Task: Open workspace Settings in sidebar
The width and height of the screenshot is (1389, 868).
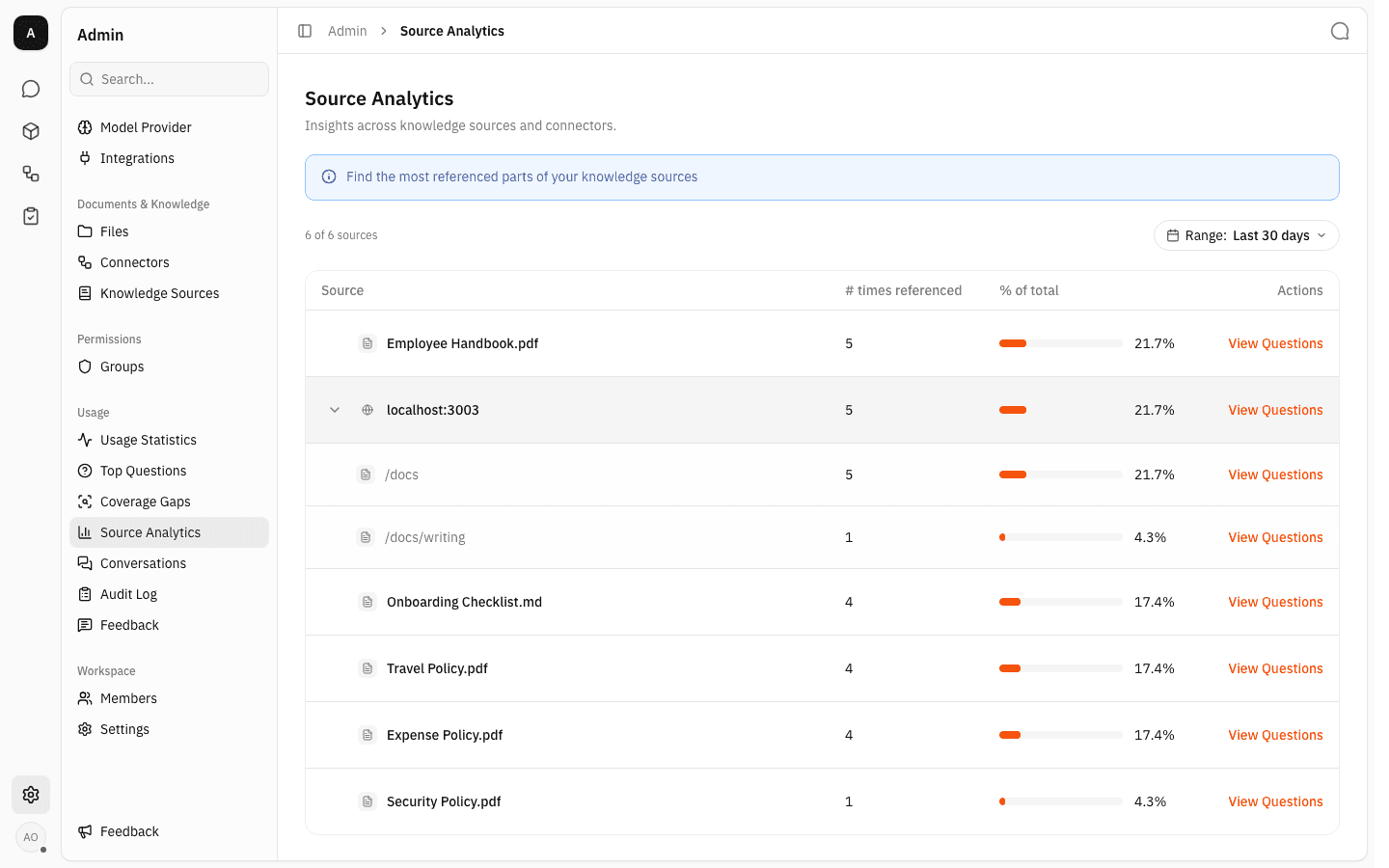Action: pyautogui.click(x=169, y=729)
